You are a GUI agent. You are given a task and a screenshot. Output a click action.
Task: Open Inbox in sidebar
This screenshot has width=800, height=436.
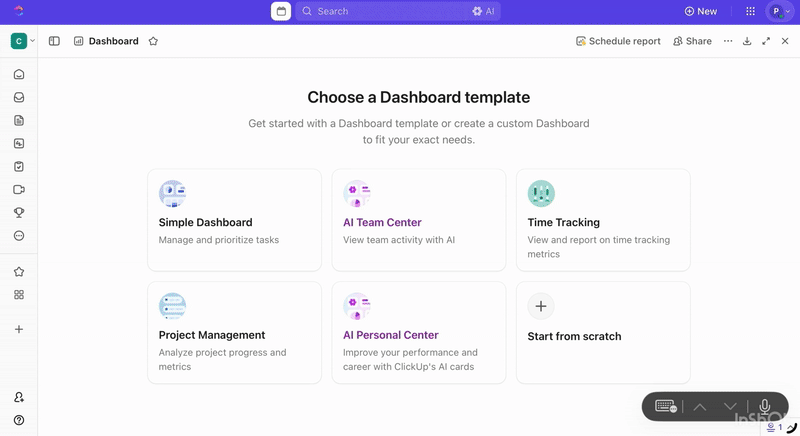[x=19, y=97]
